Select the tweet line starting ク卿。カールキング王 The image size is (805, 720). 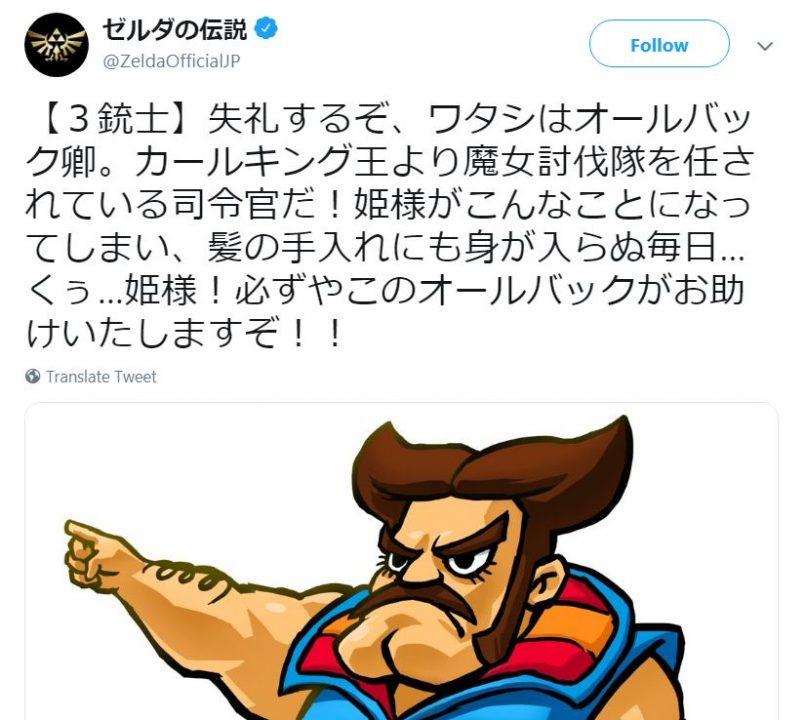(390, 163)
